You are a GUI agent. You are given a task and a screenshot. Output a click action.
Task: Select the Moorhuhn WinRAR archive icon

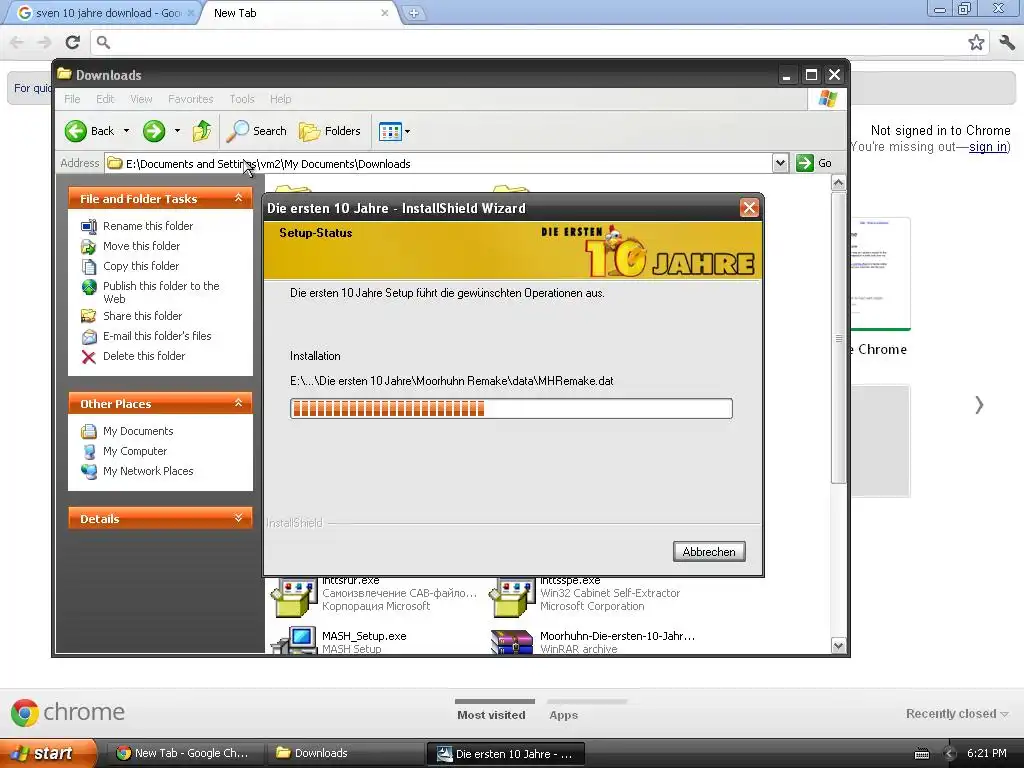click(x=512, y=642)
